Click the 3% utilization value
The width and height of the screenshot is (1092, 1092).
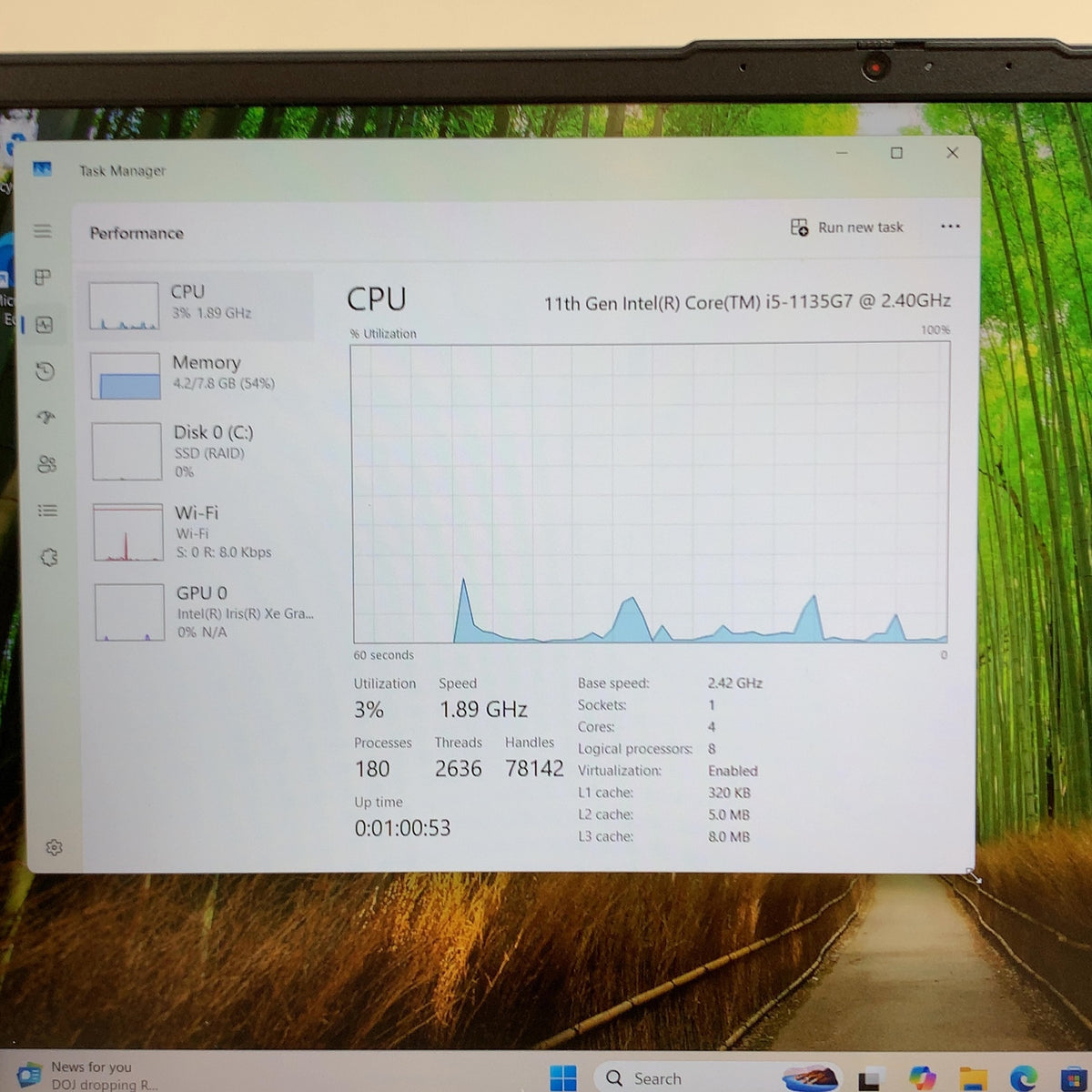point(369,710)
